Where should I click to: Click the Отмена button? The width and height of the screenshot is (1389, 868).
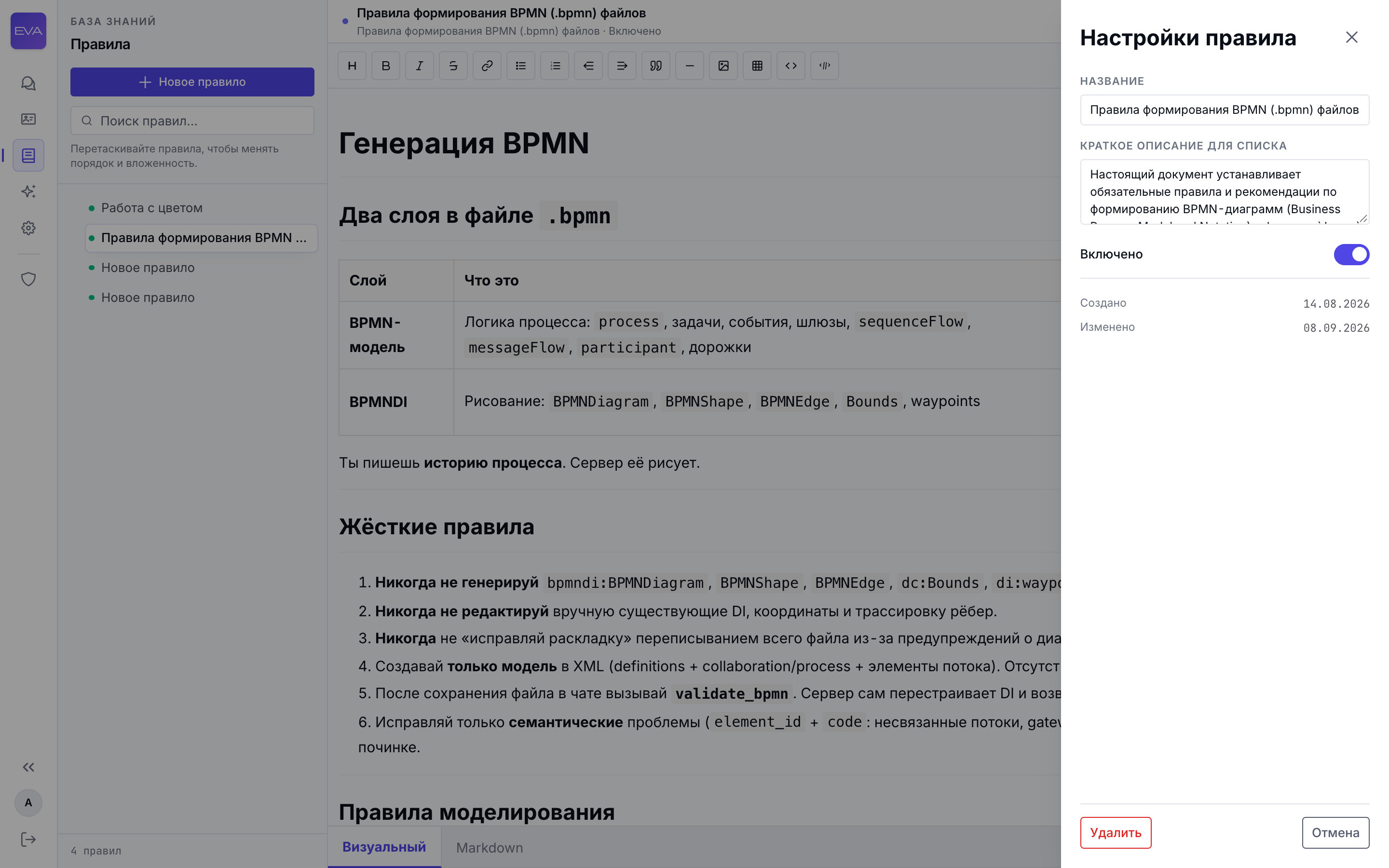tap(1335, 832)
